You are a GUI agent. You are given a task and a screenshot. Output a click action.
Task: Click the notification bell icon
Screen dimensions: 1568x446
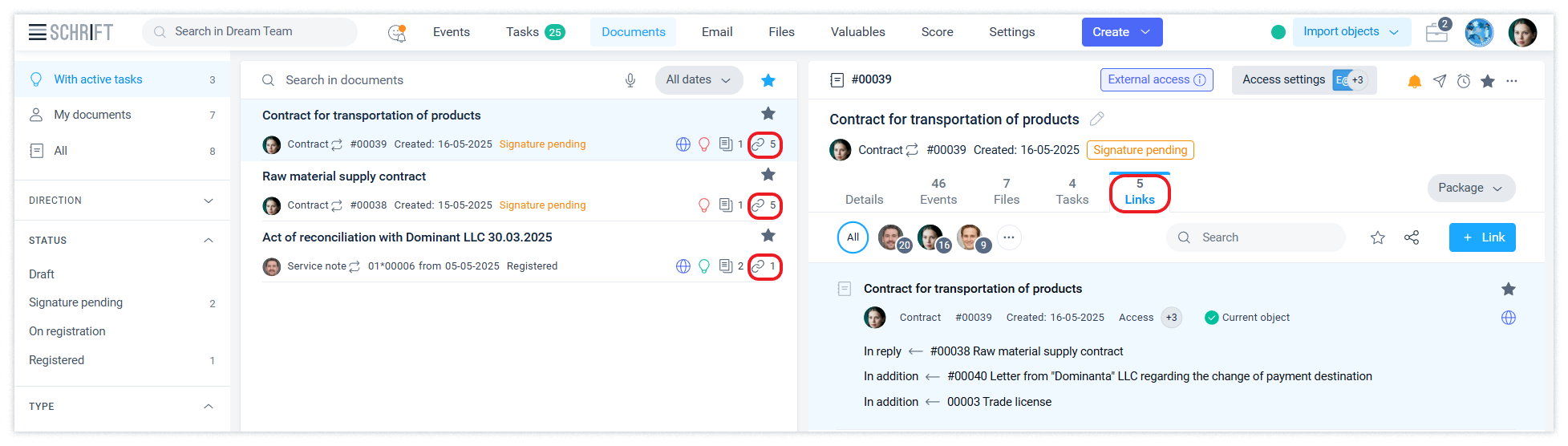pyautogui.click(x=1415, y=81)
